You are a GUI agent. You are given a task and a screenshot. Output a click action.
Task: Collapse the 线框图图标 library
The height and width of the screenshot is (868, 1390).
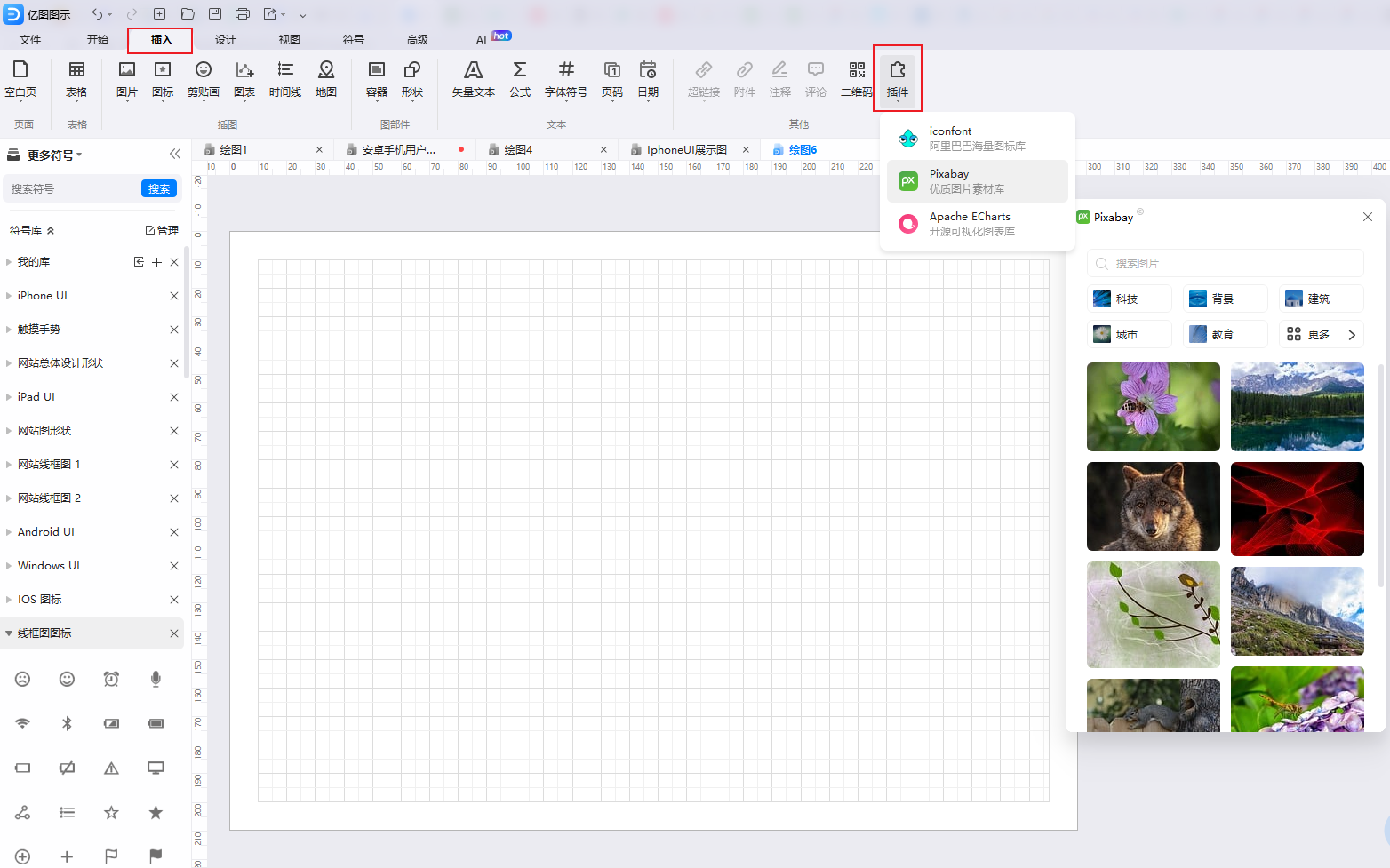point(9,633)
